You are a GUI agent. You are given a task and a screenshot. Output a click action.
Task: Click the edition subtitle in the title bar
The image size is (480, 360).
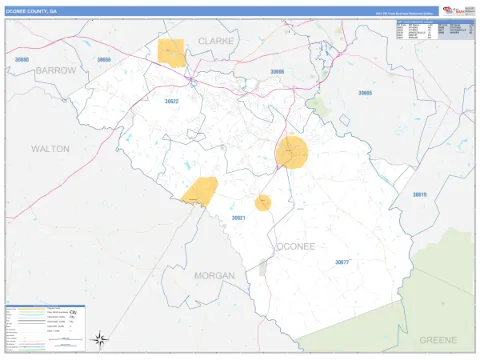[x=404, y=14]
